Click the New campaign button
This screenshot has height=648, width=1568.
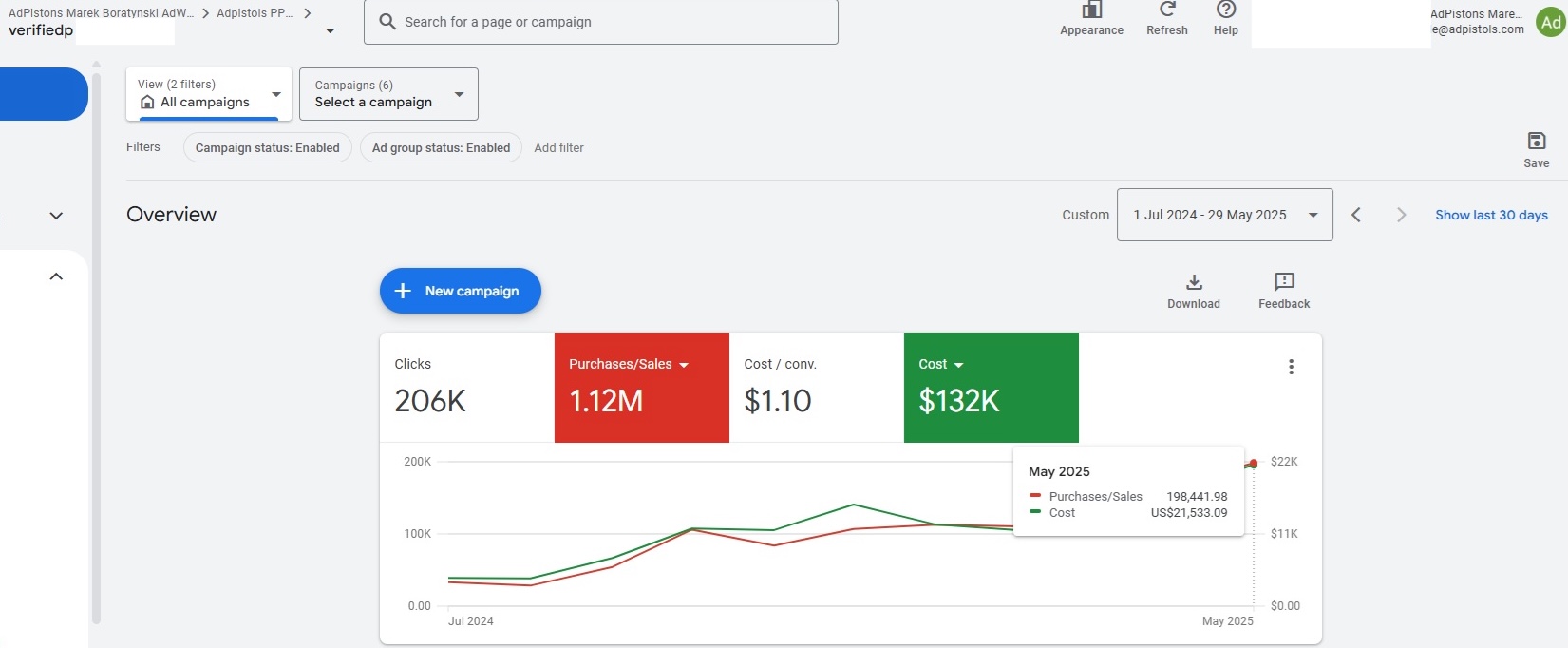[461, 291]
